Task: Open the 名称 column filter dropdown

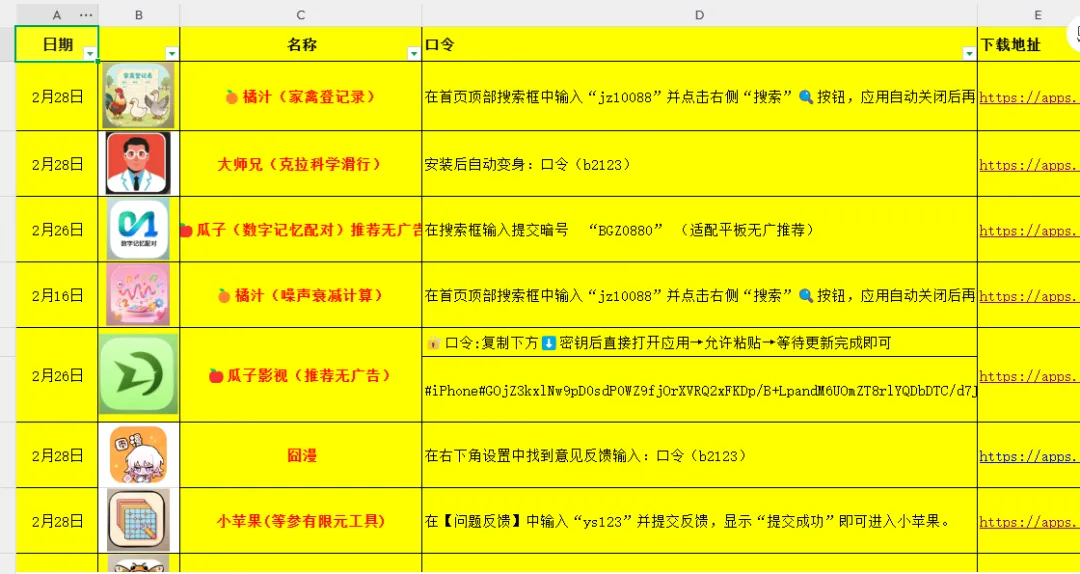Action: (414, 54)
